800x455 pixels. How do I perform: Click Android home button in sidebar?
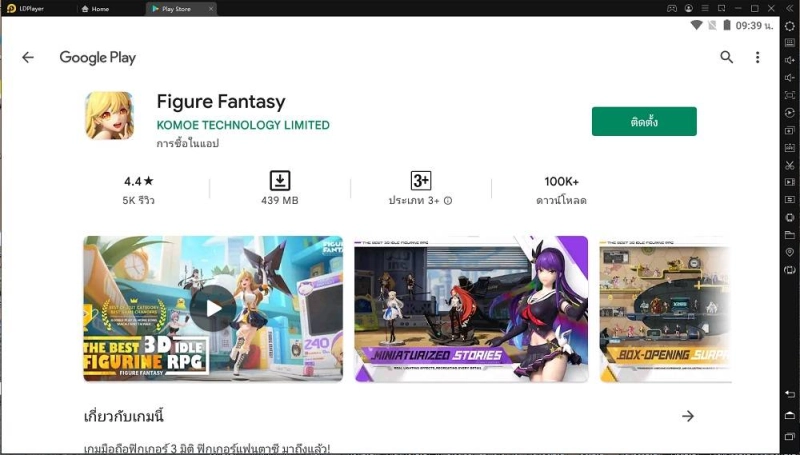[789, 415]
